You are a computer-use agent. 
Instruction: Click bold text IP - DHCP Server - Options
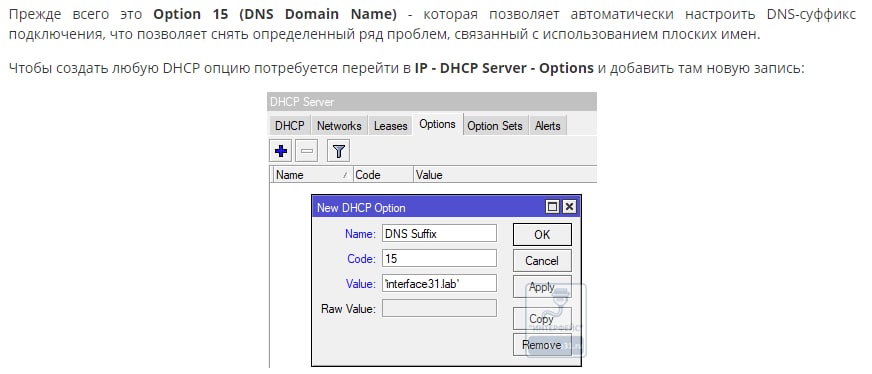coord(504,68)
